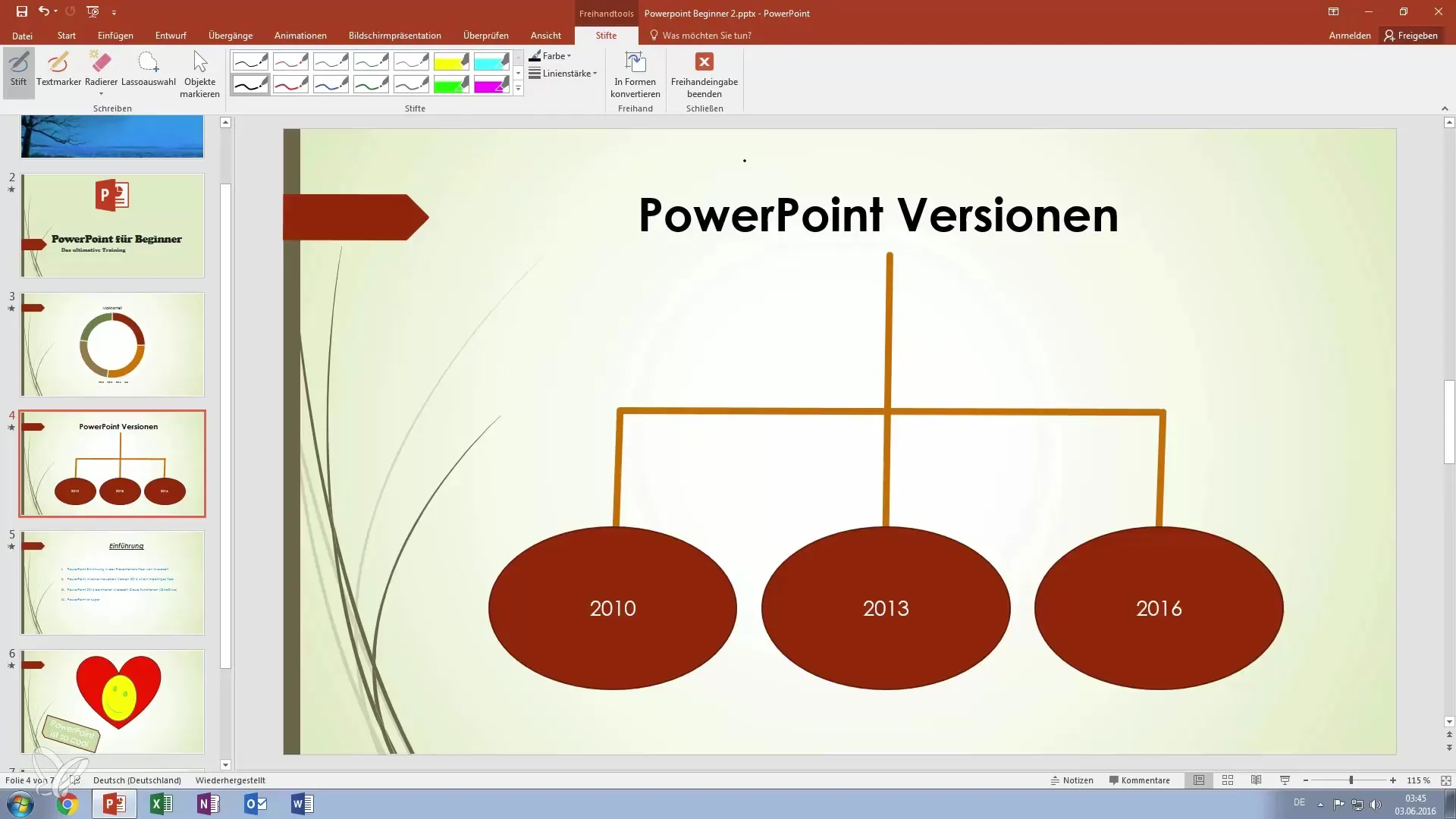Choose the yellow highlighter preset

[x=451, y=61]
